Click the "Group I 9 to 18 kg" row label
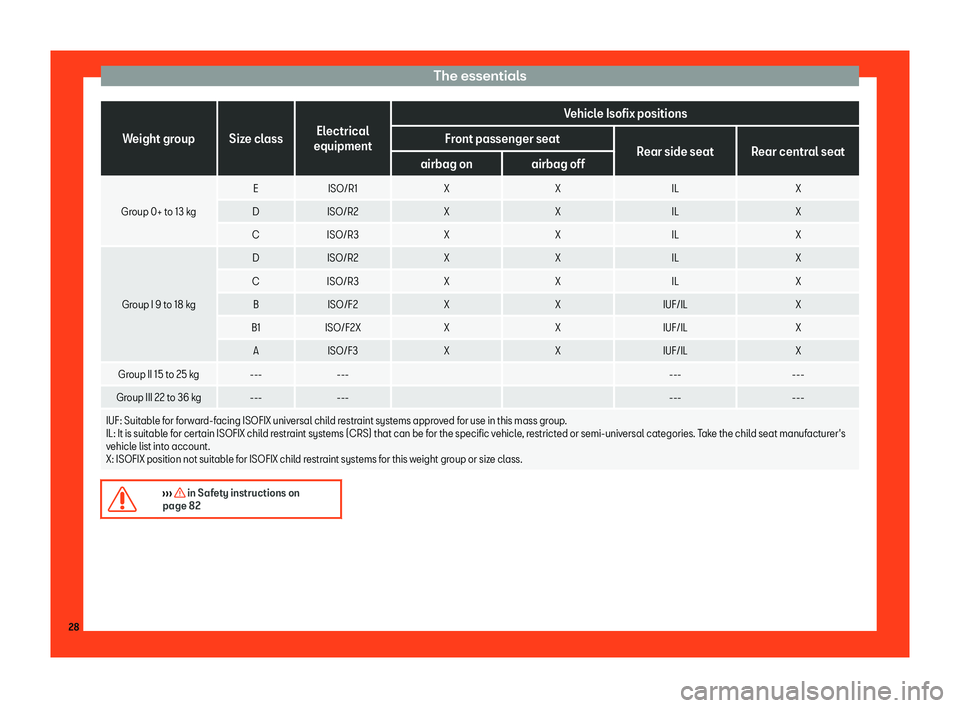 point(158,303)
